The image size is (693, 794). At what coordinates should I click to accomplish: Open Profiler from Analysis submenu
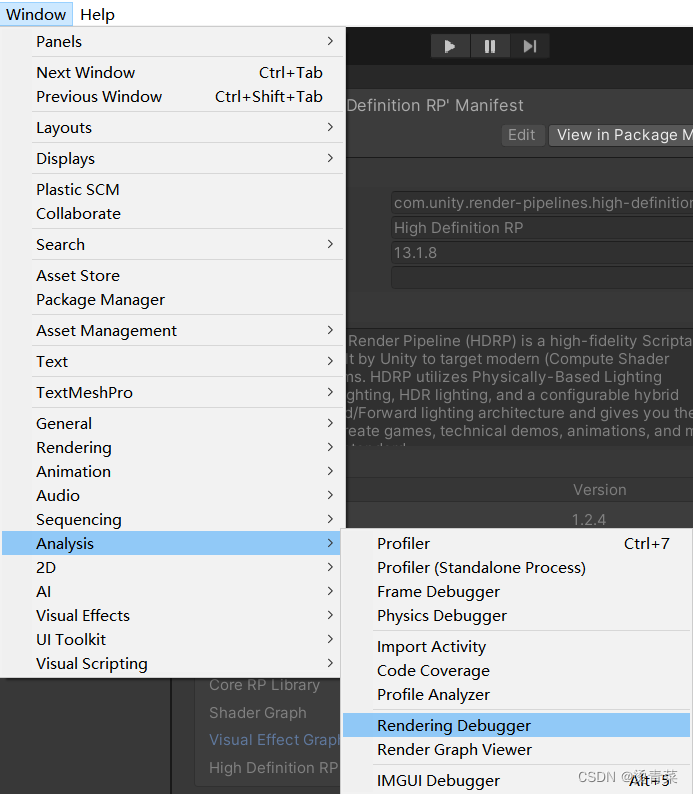pyautogui.click(x=516, y=543)
